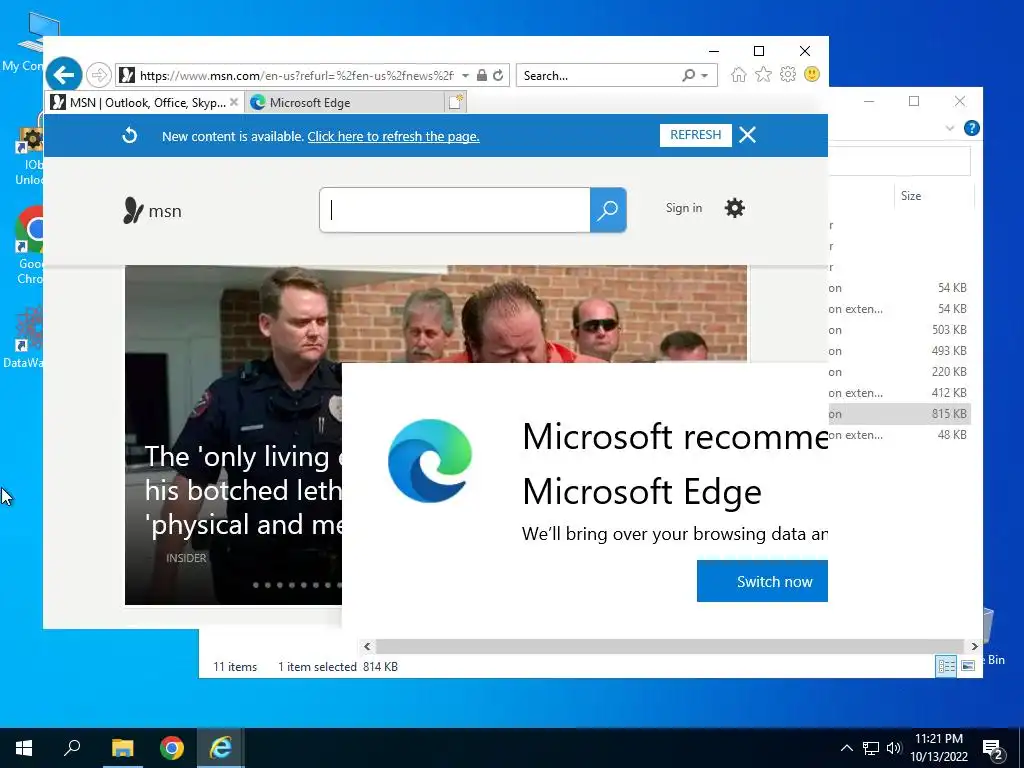Select the 493 KB file row

(x=899, y=351)
